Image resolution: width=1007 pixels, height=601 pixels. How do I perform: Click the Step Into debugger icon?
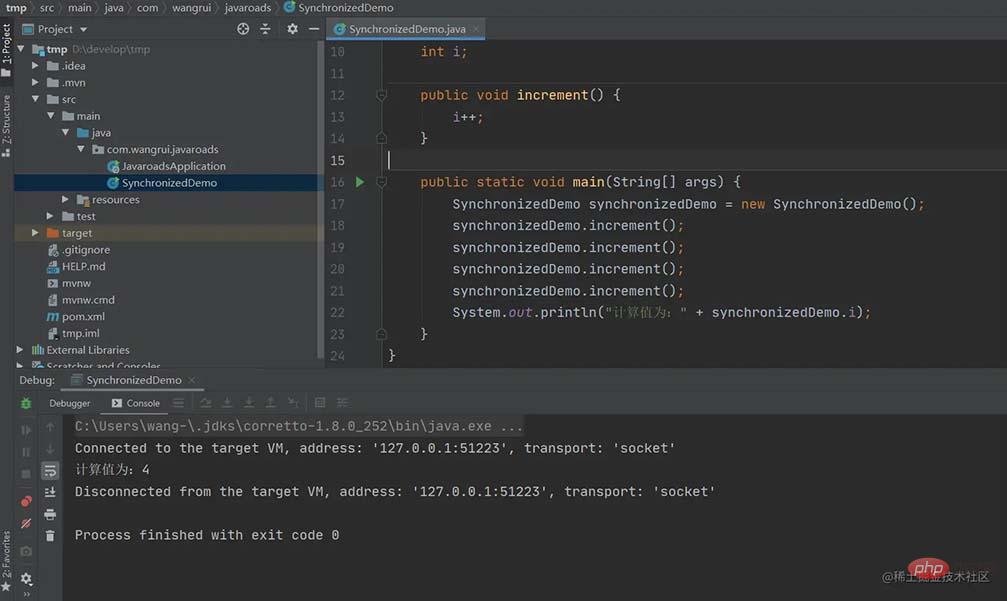coord(227,403)
